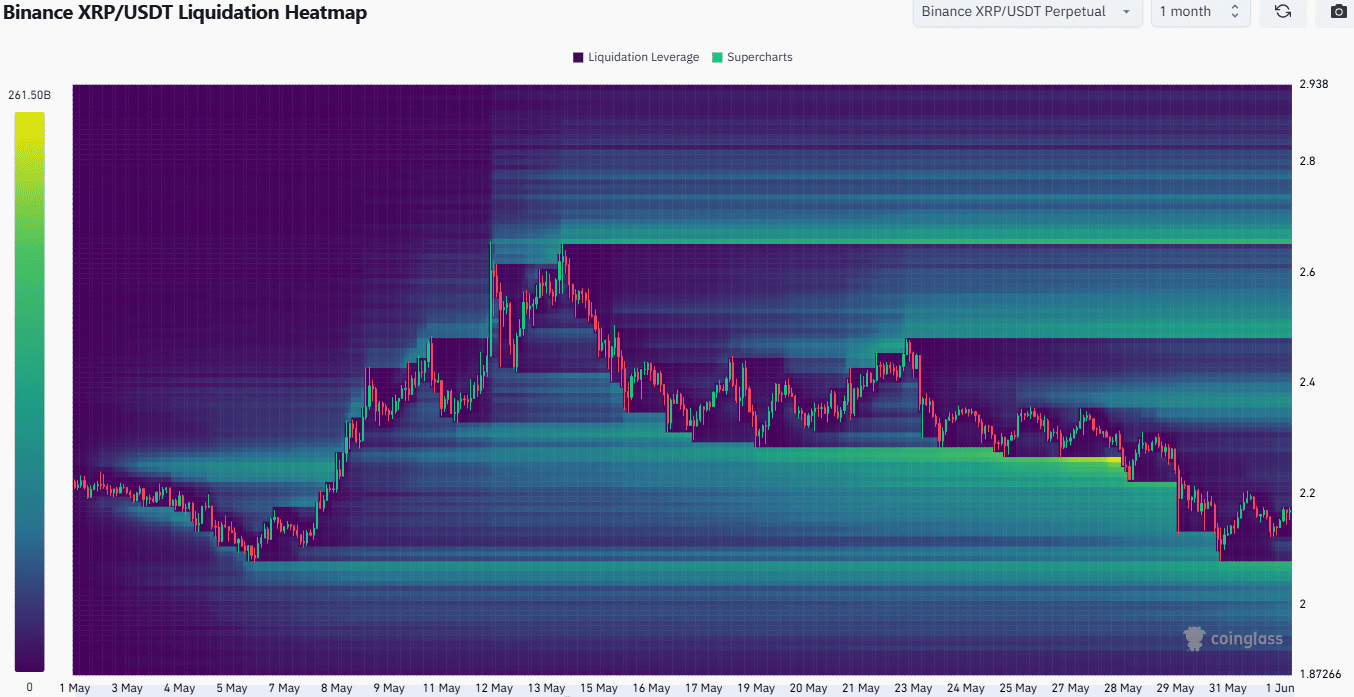Refresh the liquidation heatmap data
1354x697 pixels.
tap(1283, 12)
